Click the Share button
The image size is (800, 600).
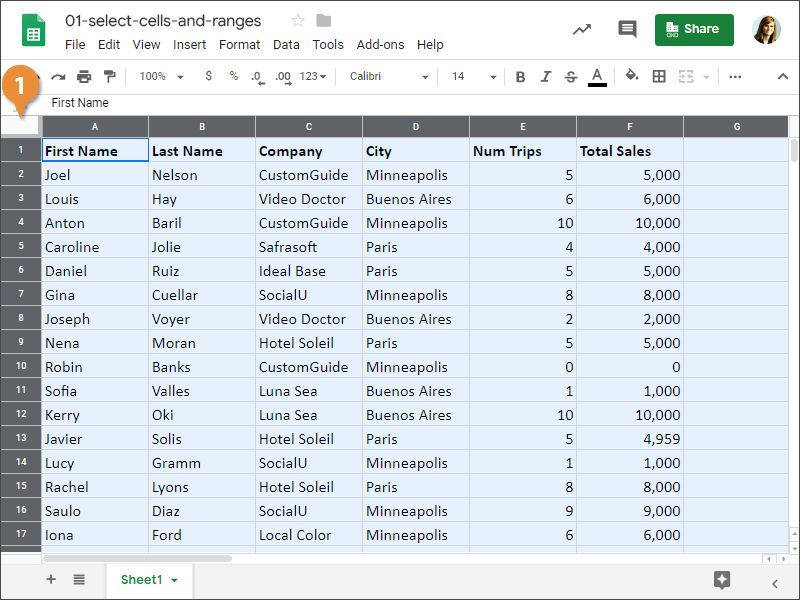tap(694, 29)
